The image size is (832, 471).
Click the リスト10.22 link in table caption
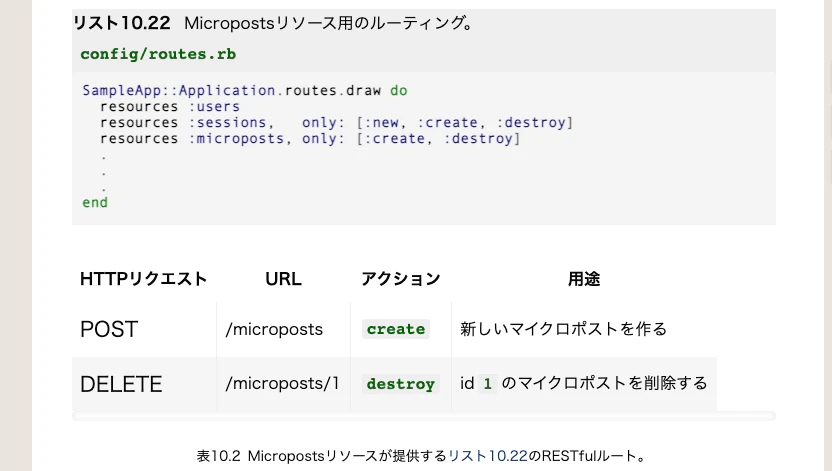coord(488,456)
